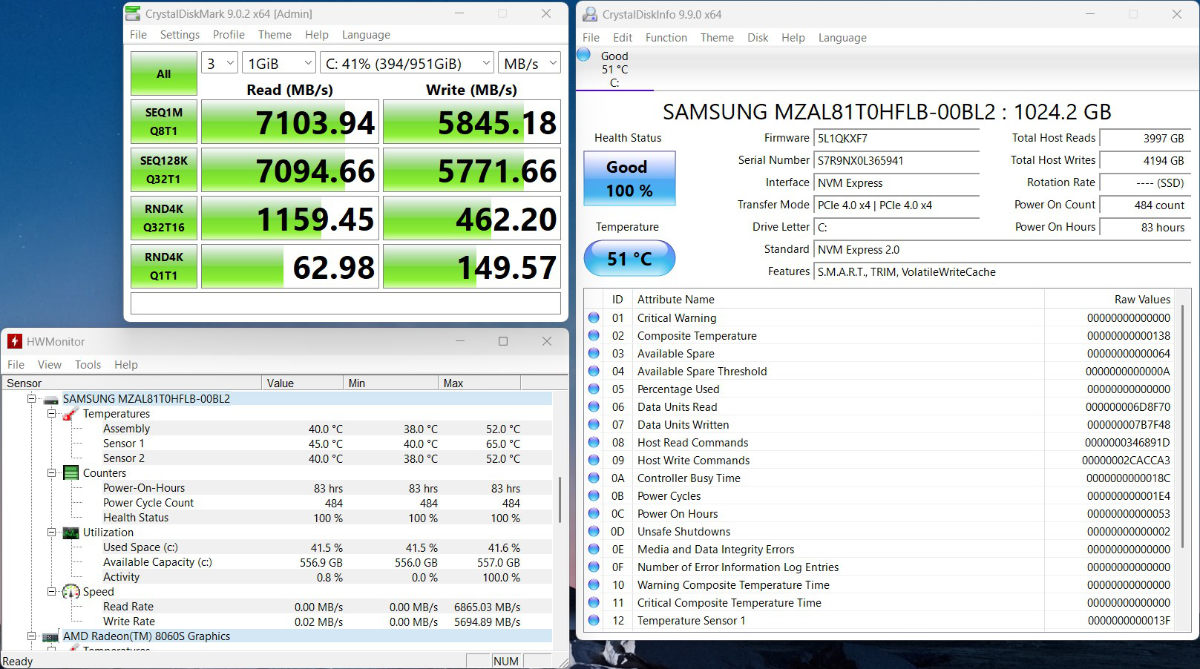The height and width of the screenshot is (669, 1200).
Task: Click the Firmware field 5L1QKXF7
Action: (x=896, y=138)
